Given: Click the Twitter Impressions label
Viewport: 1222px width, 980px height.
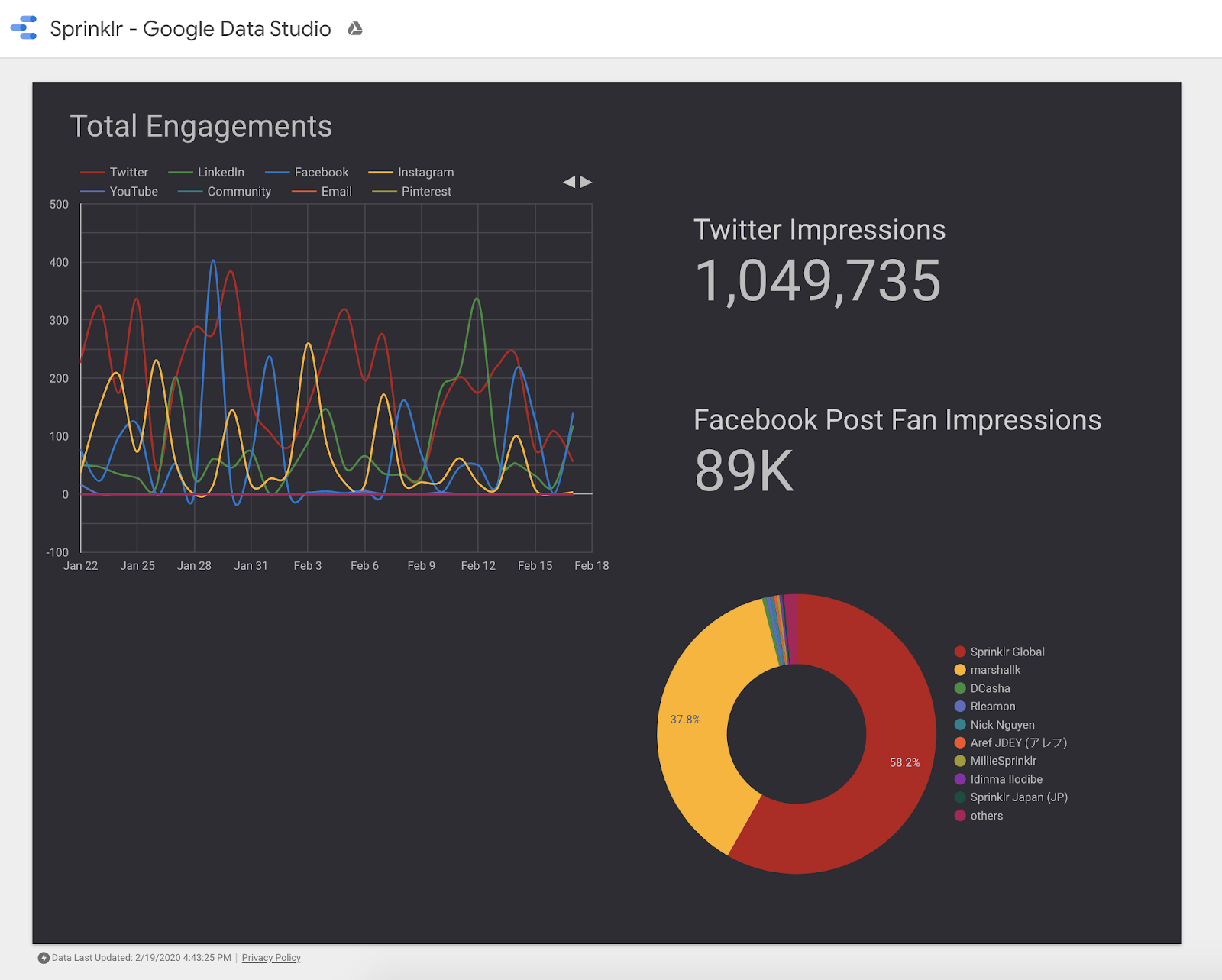Looking at the screenshot, I should point(820,230).
